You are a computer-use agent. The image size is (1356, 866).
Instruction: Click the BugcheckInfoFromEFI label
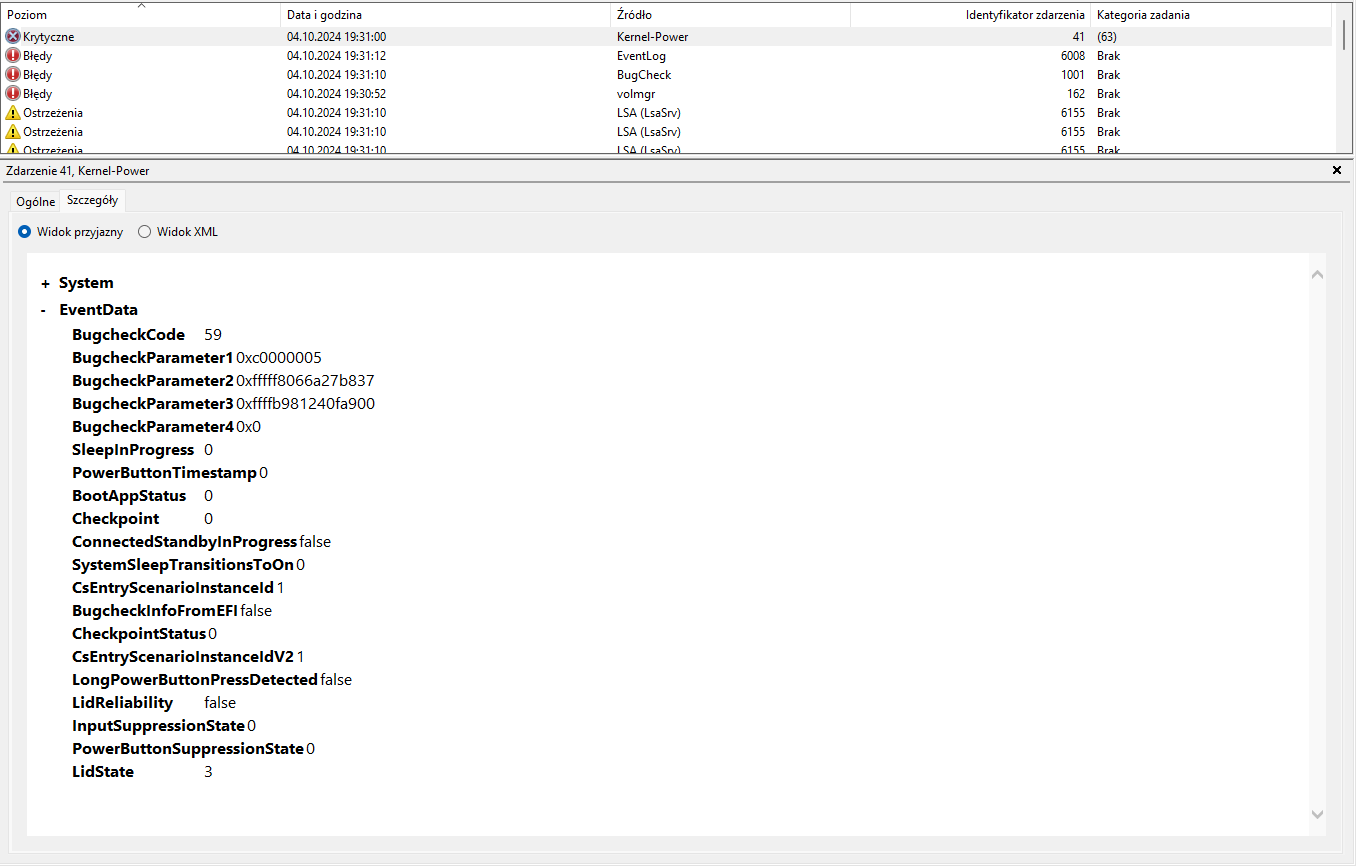click(x=155, y=611)
